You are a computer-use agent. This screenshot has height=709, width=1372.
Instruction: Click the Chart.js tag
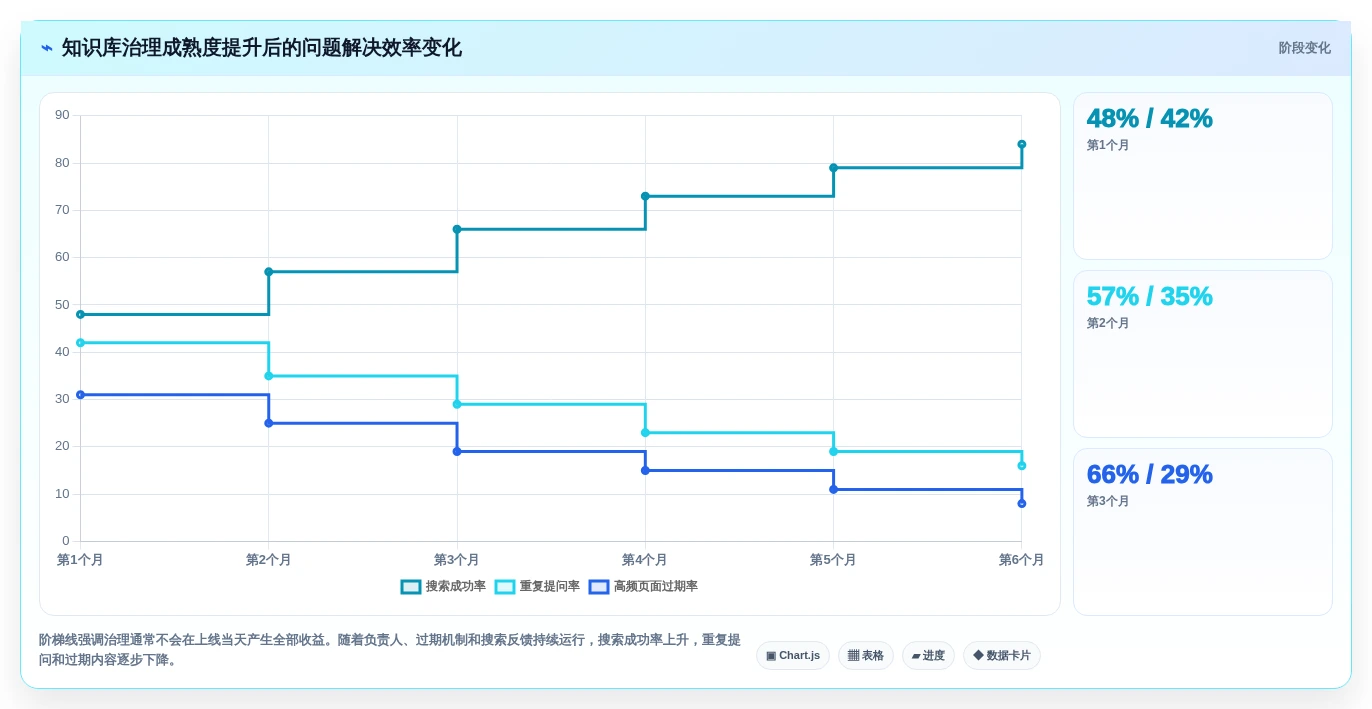pos(793,656)
